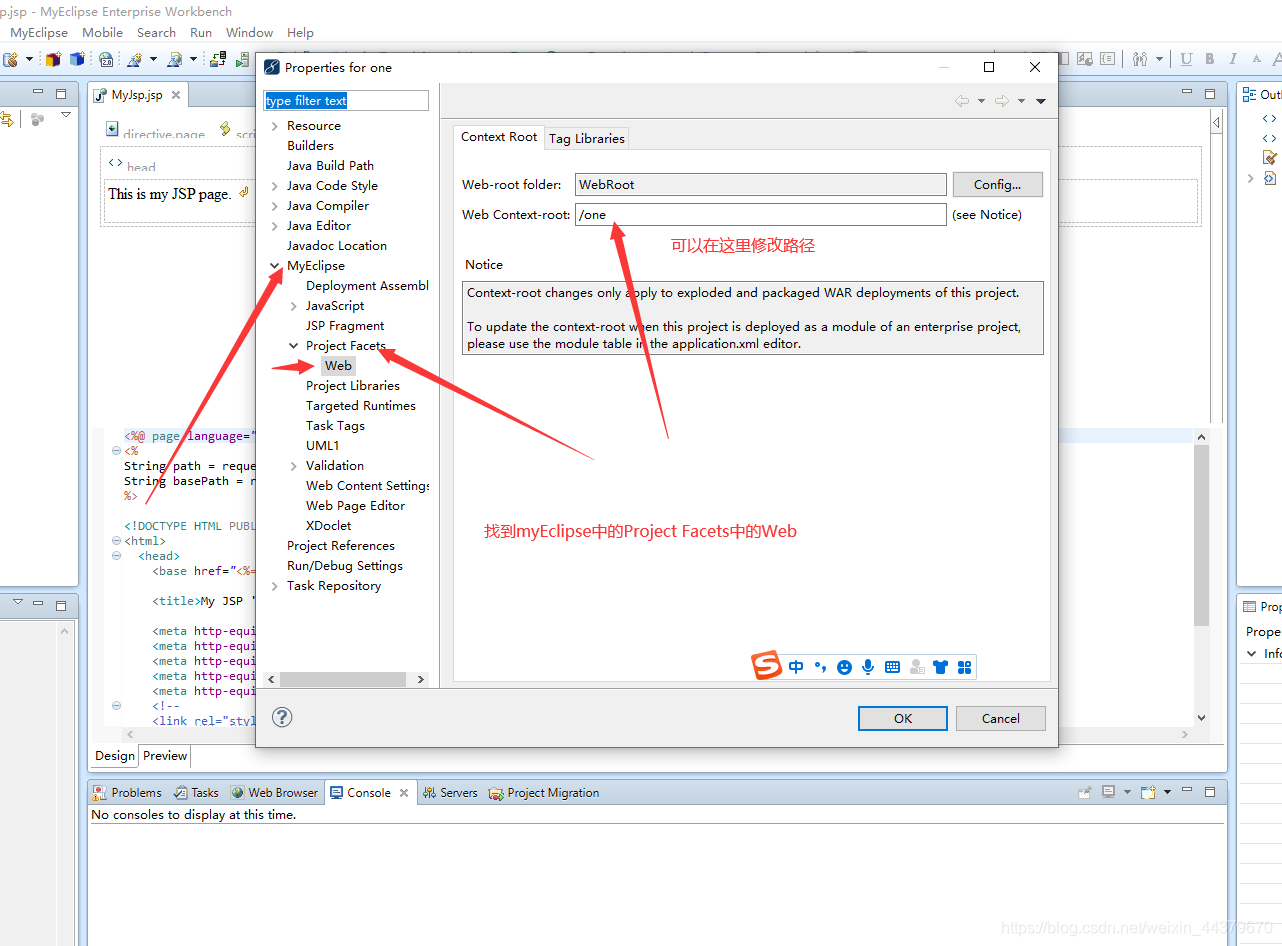Viewport: 1282px width, 946px height.
Task: Open the left panel view menu triangle
Action: pyautogui.click(x=66, y=115)
